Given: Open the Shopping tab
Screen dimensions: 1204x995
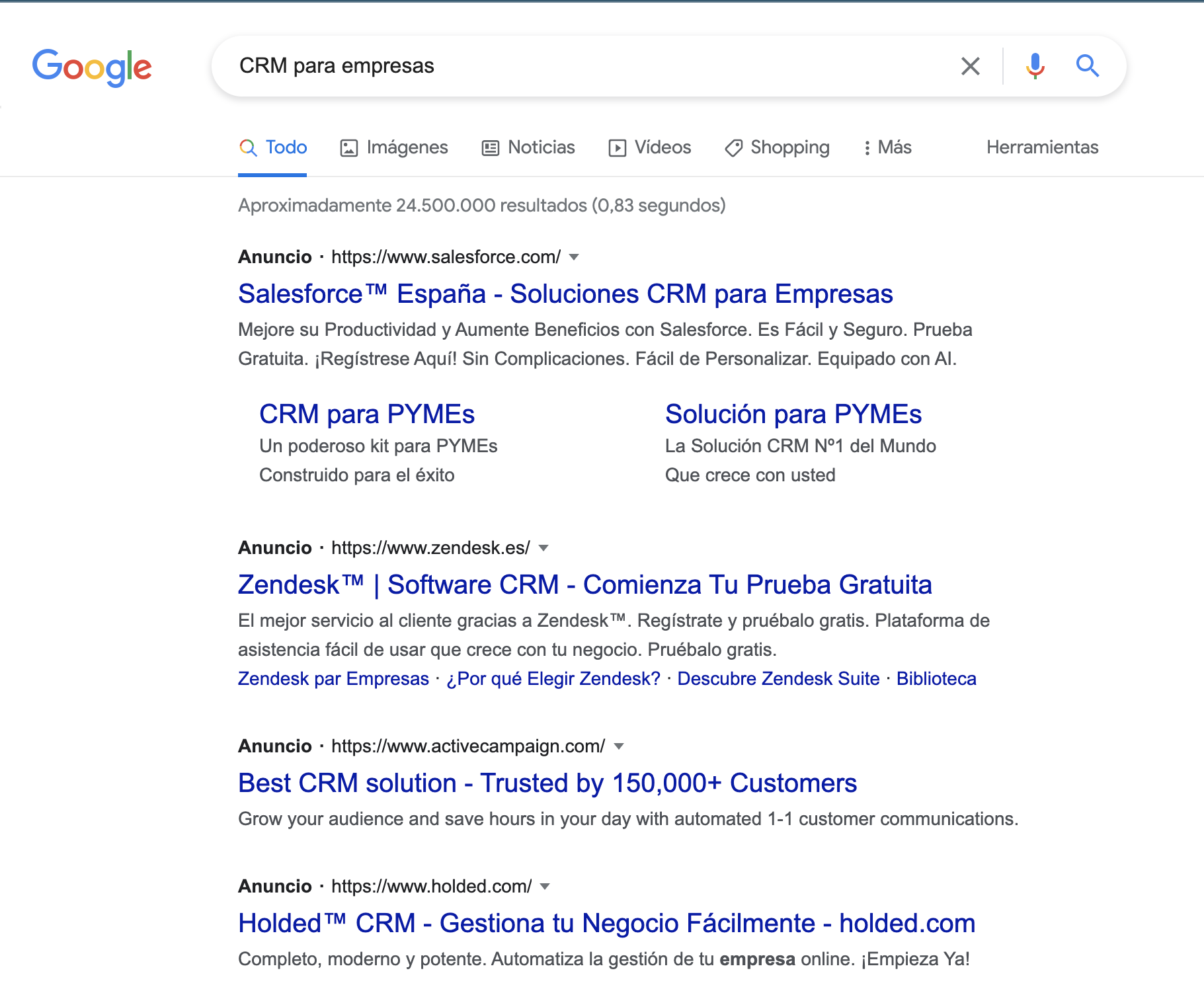Looking at the screenshot, I should tap(777, 147).
